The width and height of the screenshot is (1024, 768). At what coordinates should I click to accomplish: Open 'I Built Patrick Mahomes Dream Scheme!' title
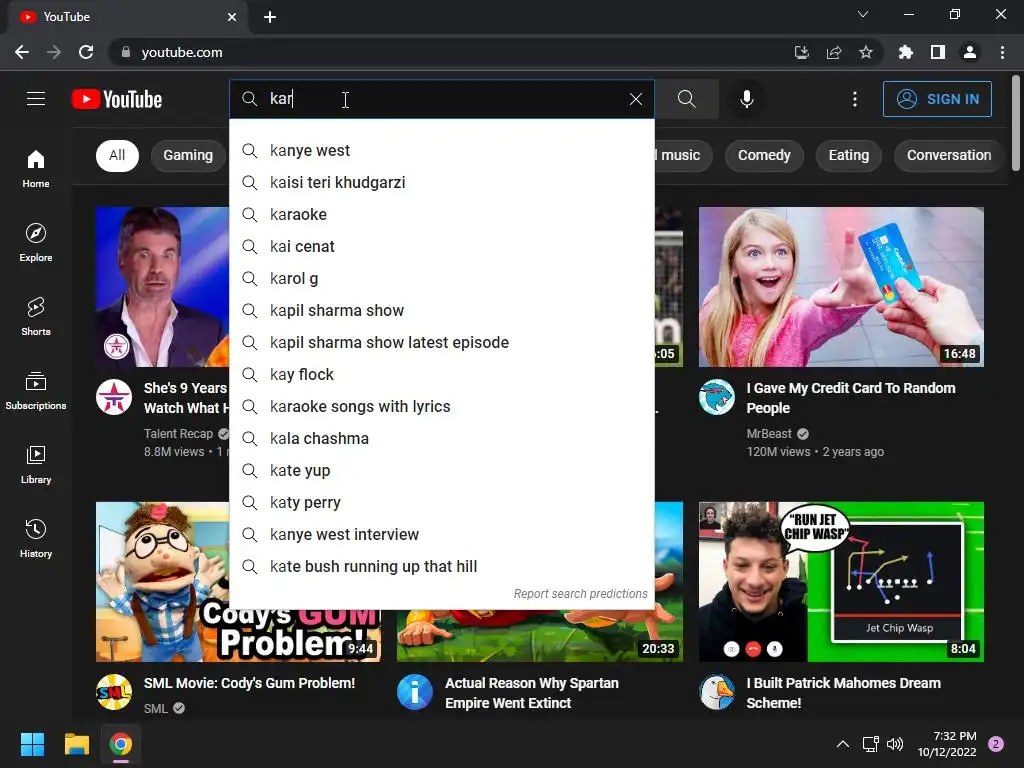pos(843,693)
